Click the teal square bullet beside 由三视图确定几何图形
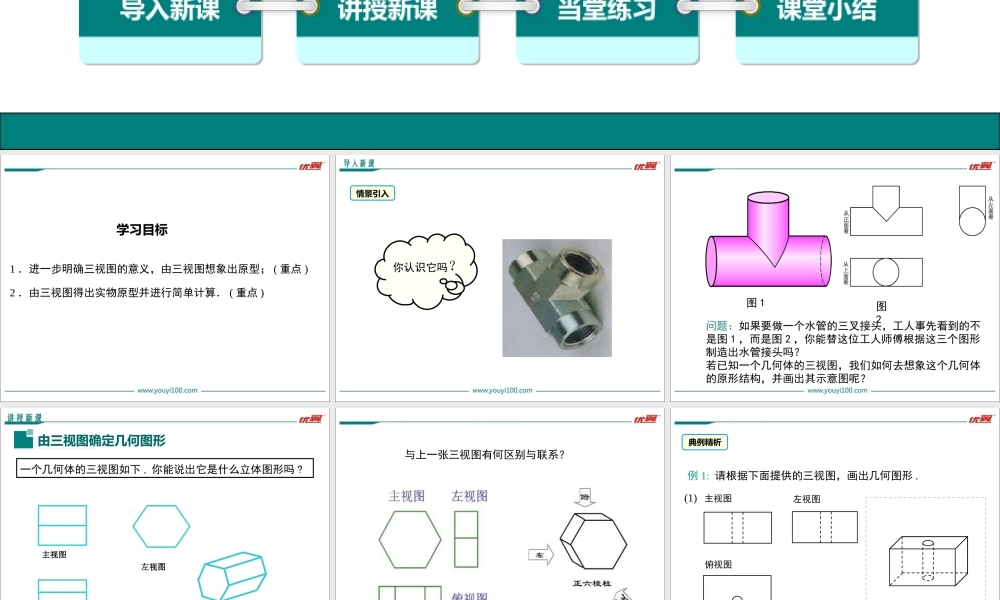Image resolution: width=1000 pixels, height=600 pixels. [x=23, y=440]
